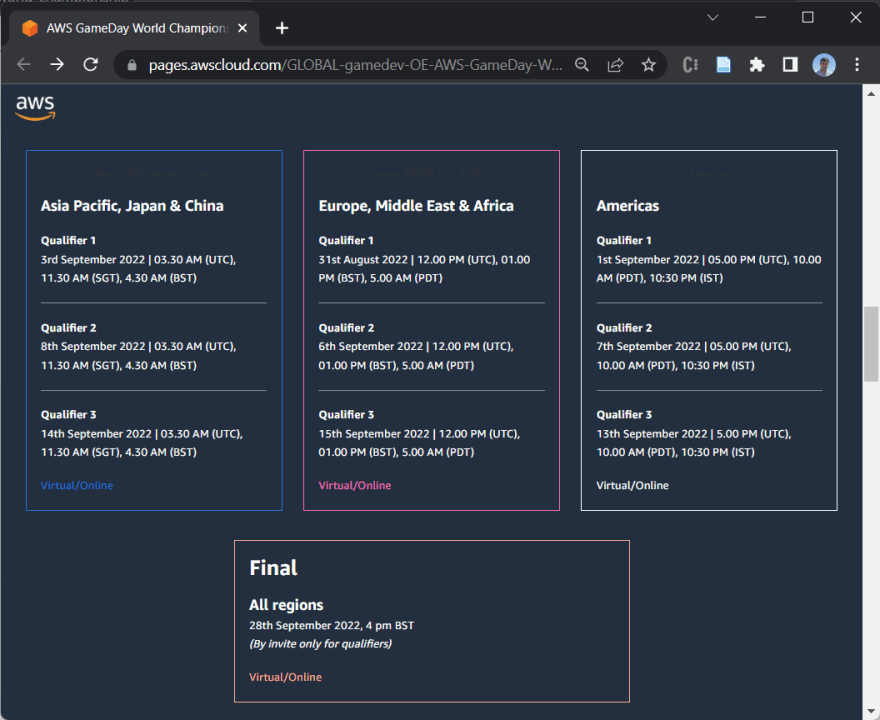Click the scrollbar down arrow

(871, 712)
